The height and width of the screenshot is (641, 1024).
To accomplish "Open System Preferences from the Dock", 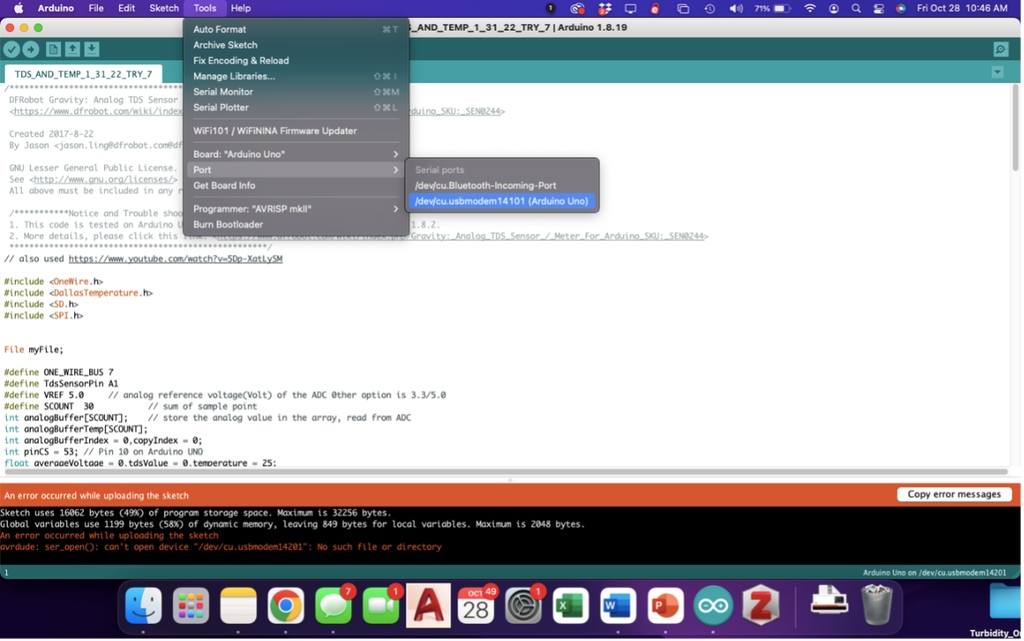I will click(x=523, y=606).
